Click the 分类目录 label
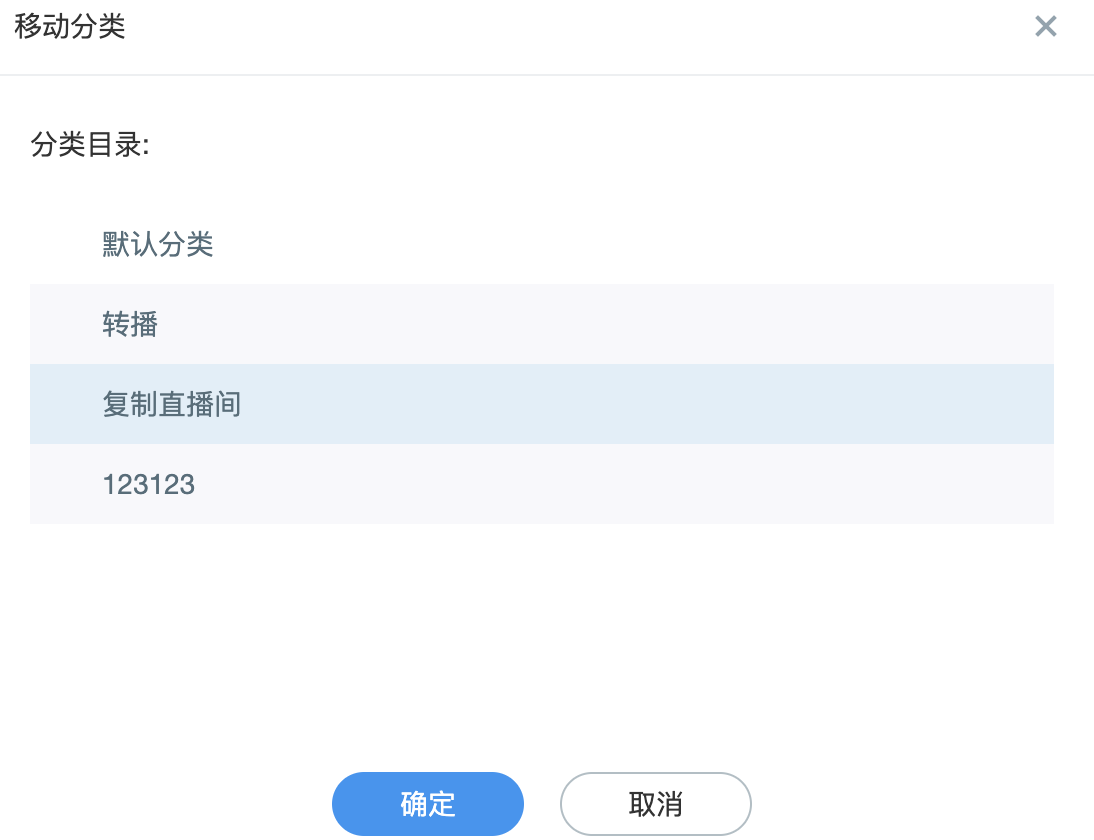Image resolution: width=1094 pixels, height=840 pixels. [x=90, y=145]
